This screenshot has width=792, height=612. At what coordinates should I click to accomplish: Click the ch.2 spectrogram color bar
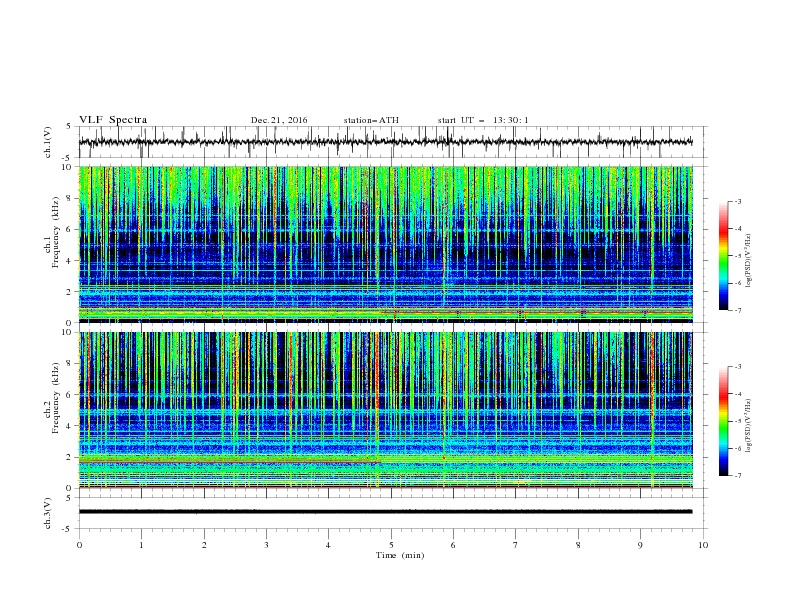723,421
